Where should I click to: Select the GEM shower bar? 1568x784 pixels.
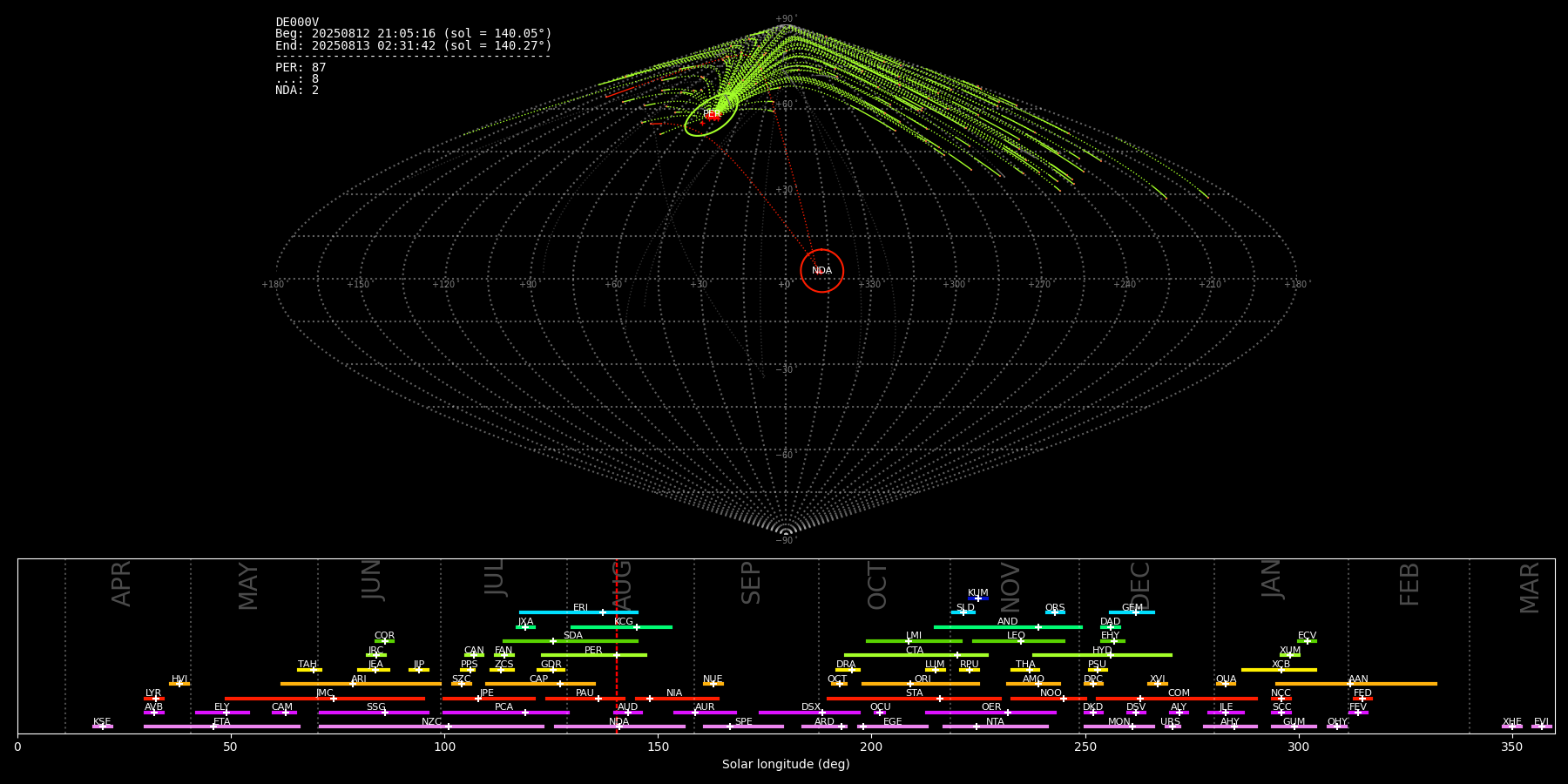click(x=1132, y=612)
